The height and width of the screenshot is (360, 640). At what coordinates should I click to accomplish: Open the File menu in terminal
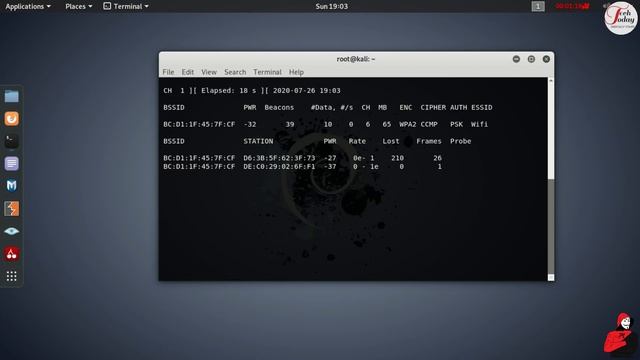point(168,72)
